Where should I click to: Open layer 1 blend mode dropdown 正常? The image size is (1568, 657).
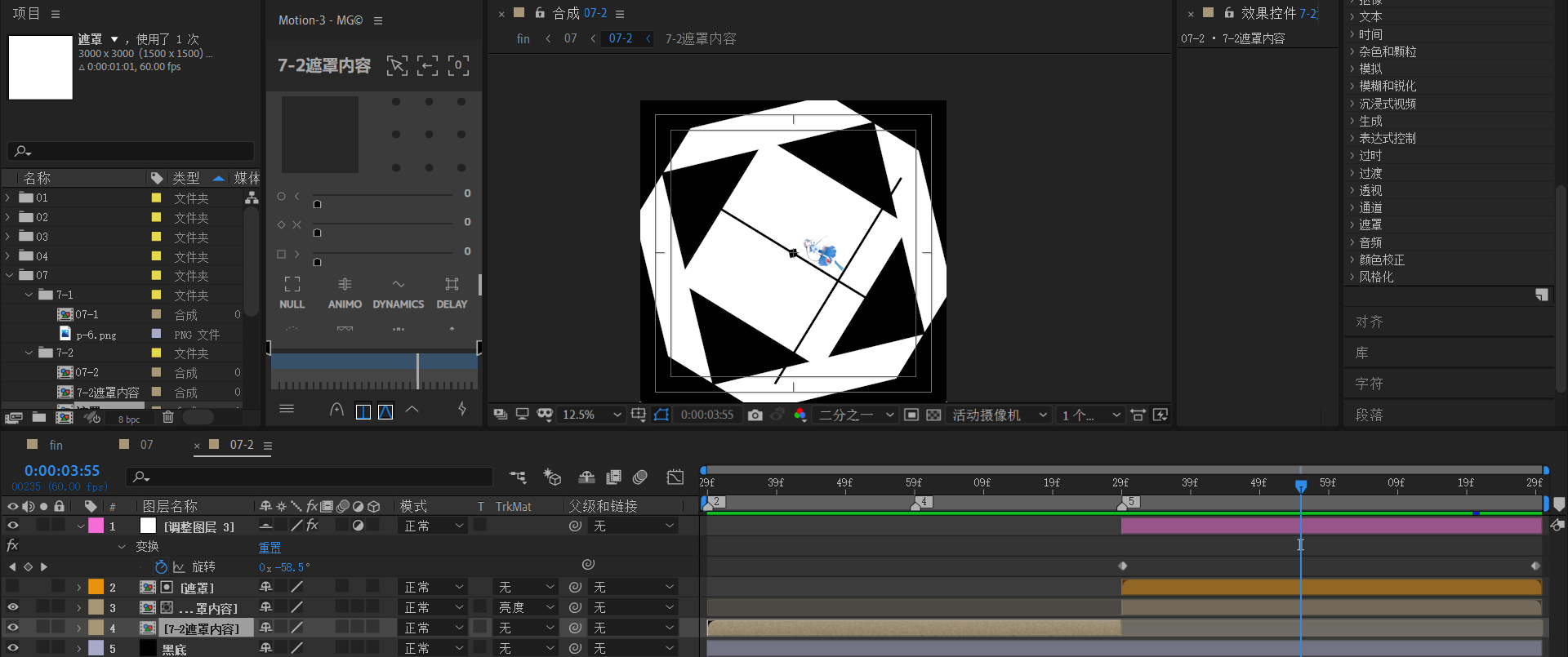(x=434, y=526)
